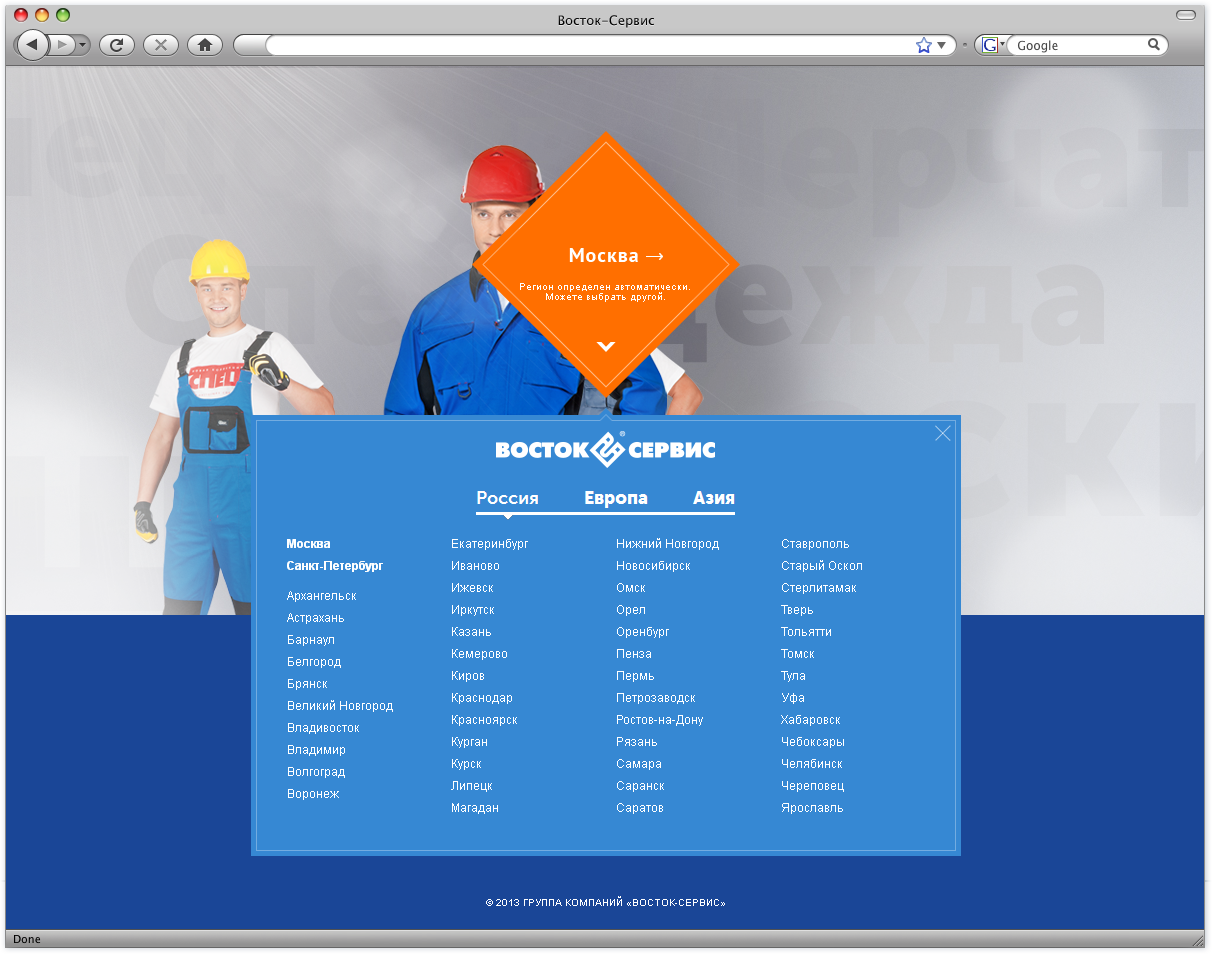Pick Ярославль from the city list
This screenshot has height=954, width=1212.
pos(812,808)
